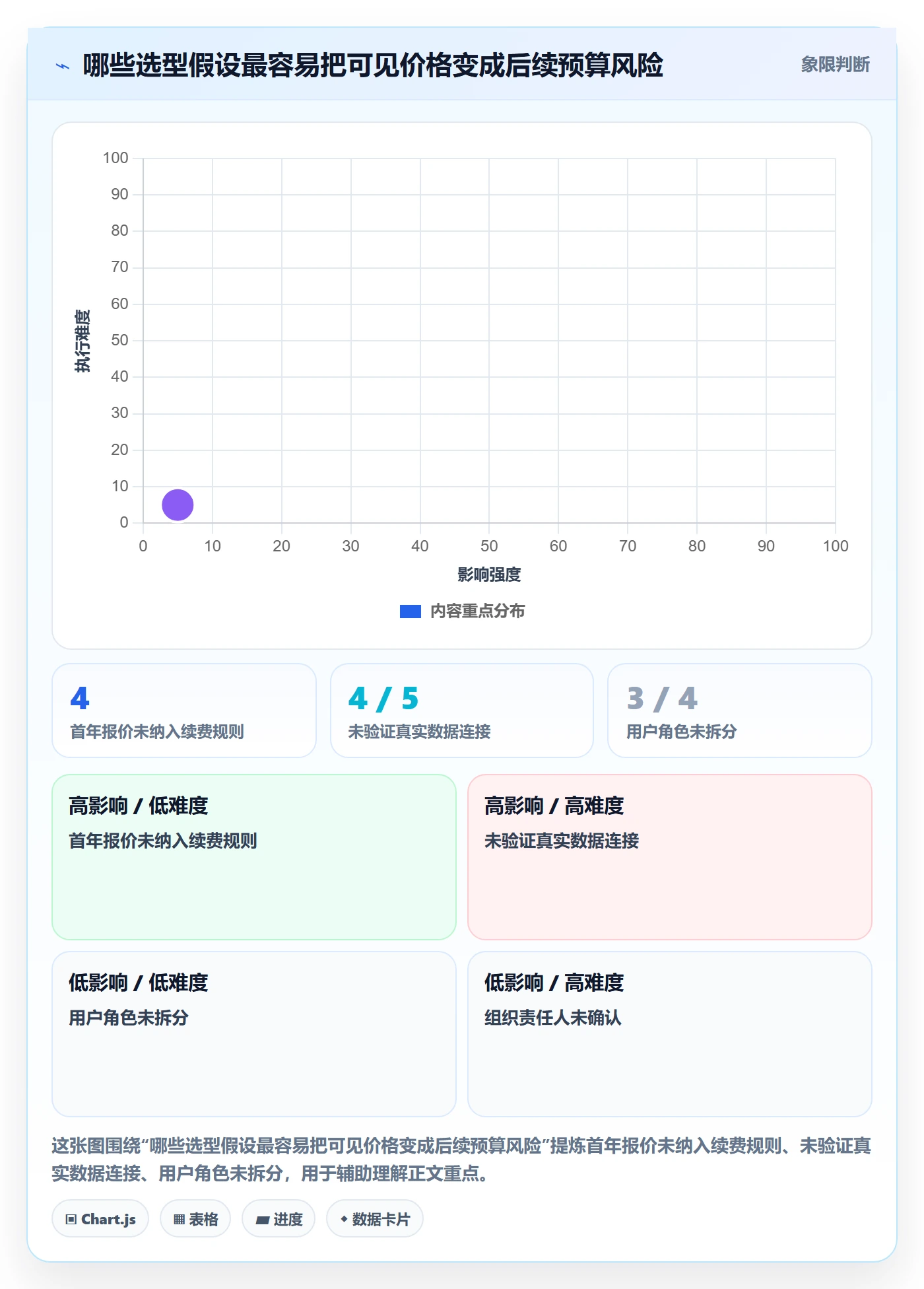Open the 低影响 / 低难度 quadrant heading
924x1289 pixels.
coord(139,983)
